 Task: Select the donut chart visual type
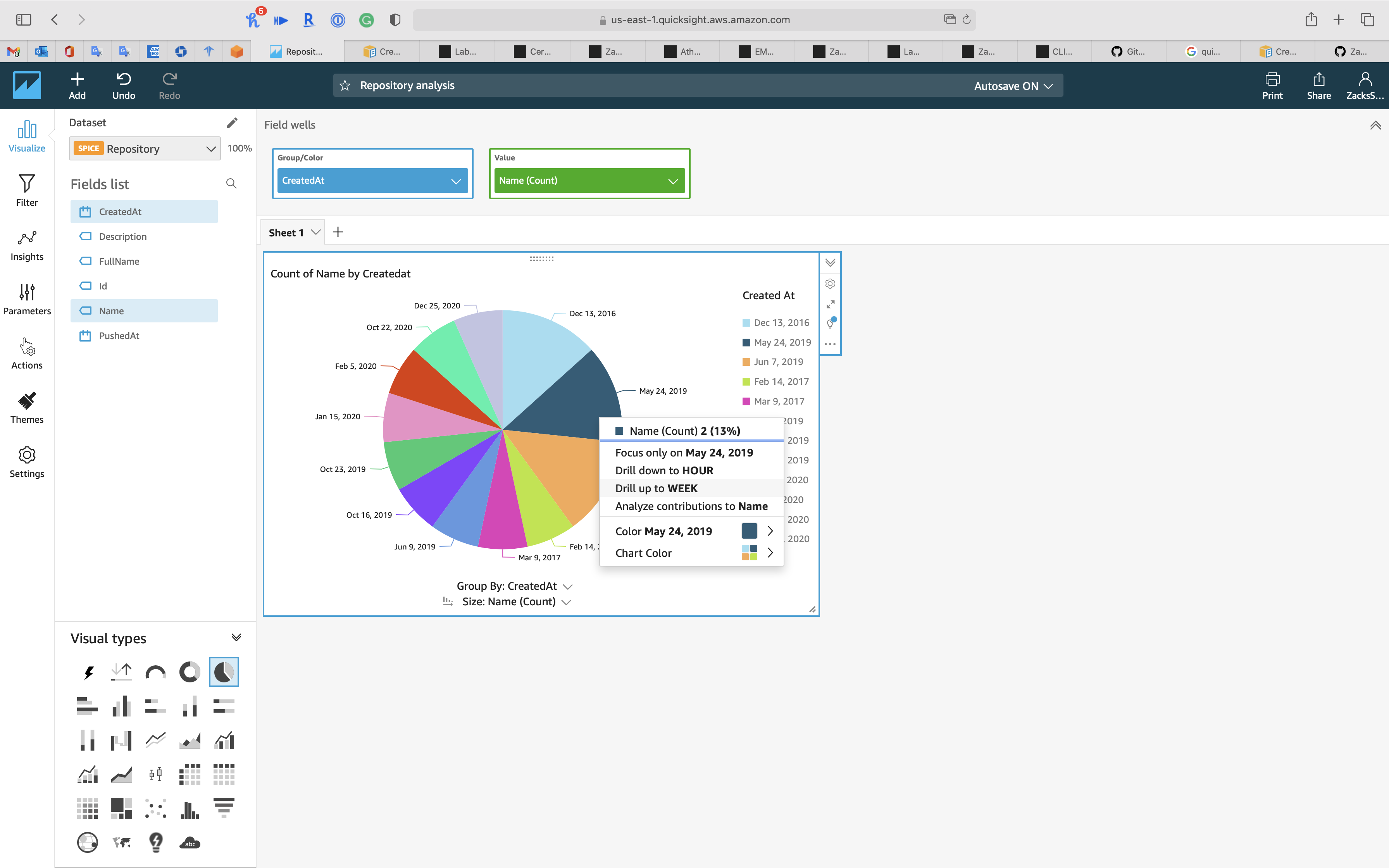click(190, 672)
